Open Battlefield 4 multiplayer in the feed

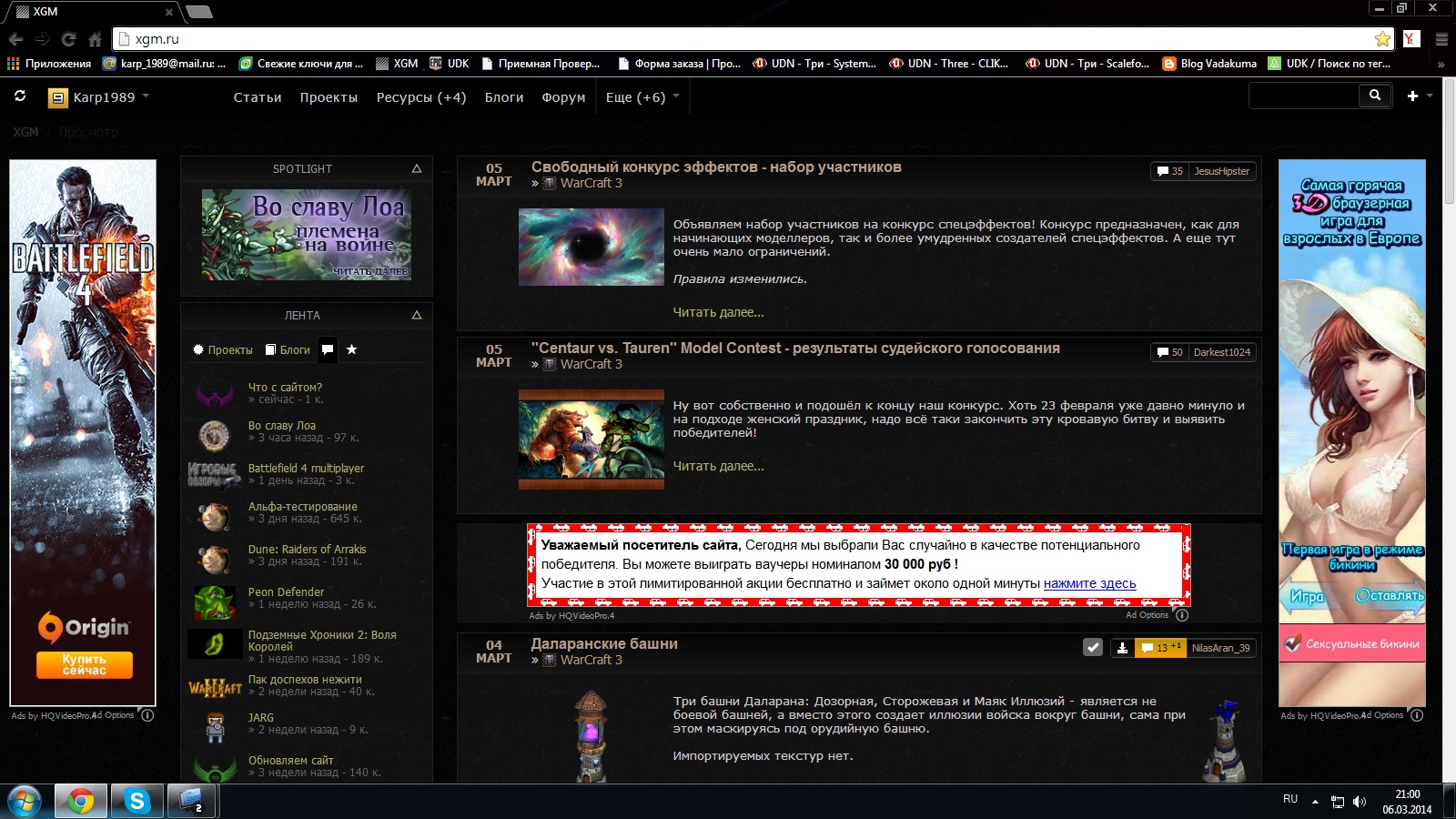(x=306, y=468)
